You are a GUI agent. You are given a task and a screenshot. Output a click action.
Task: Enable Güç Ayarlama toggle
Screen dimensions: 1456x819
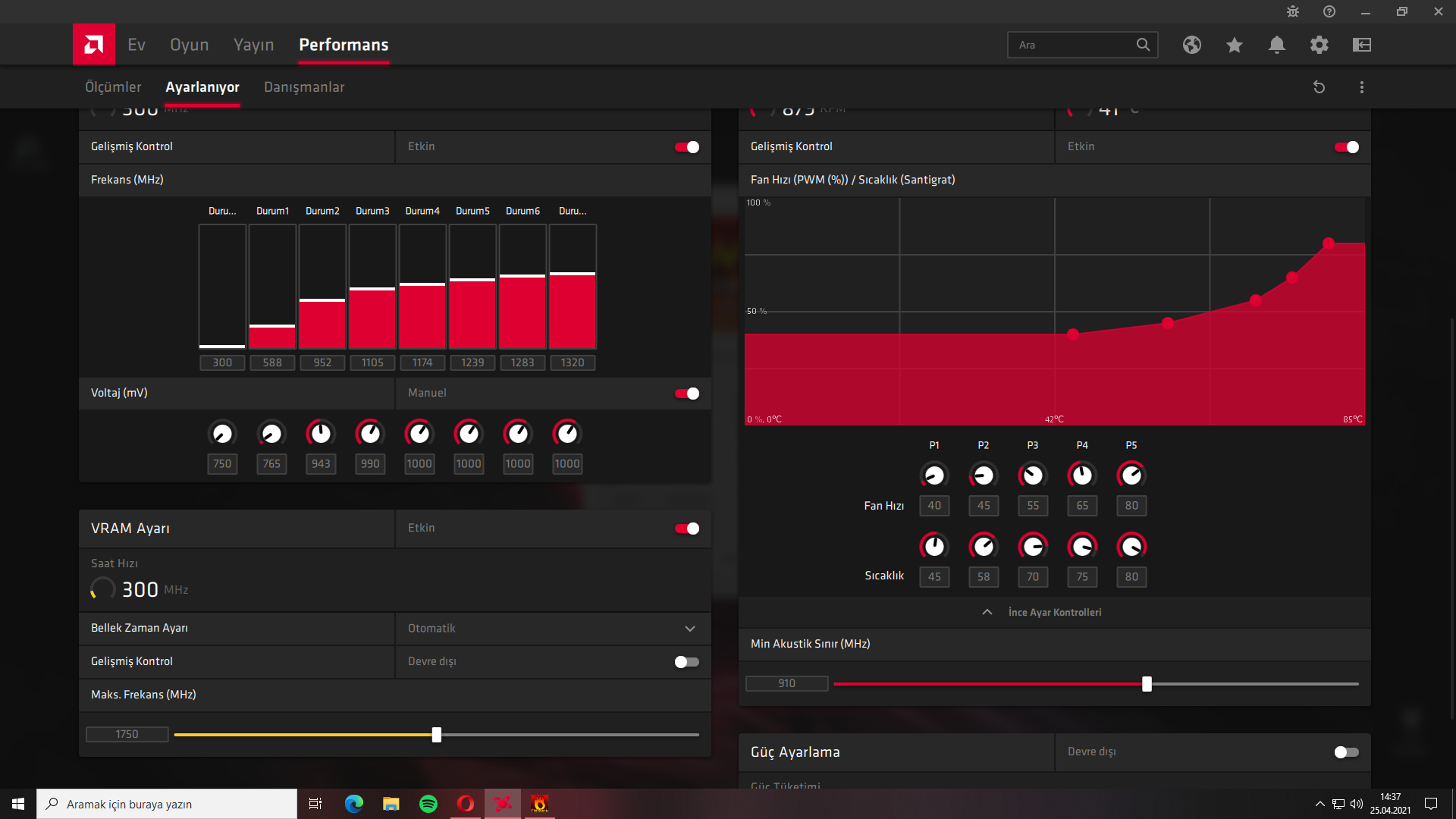click(1346, 752)
